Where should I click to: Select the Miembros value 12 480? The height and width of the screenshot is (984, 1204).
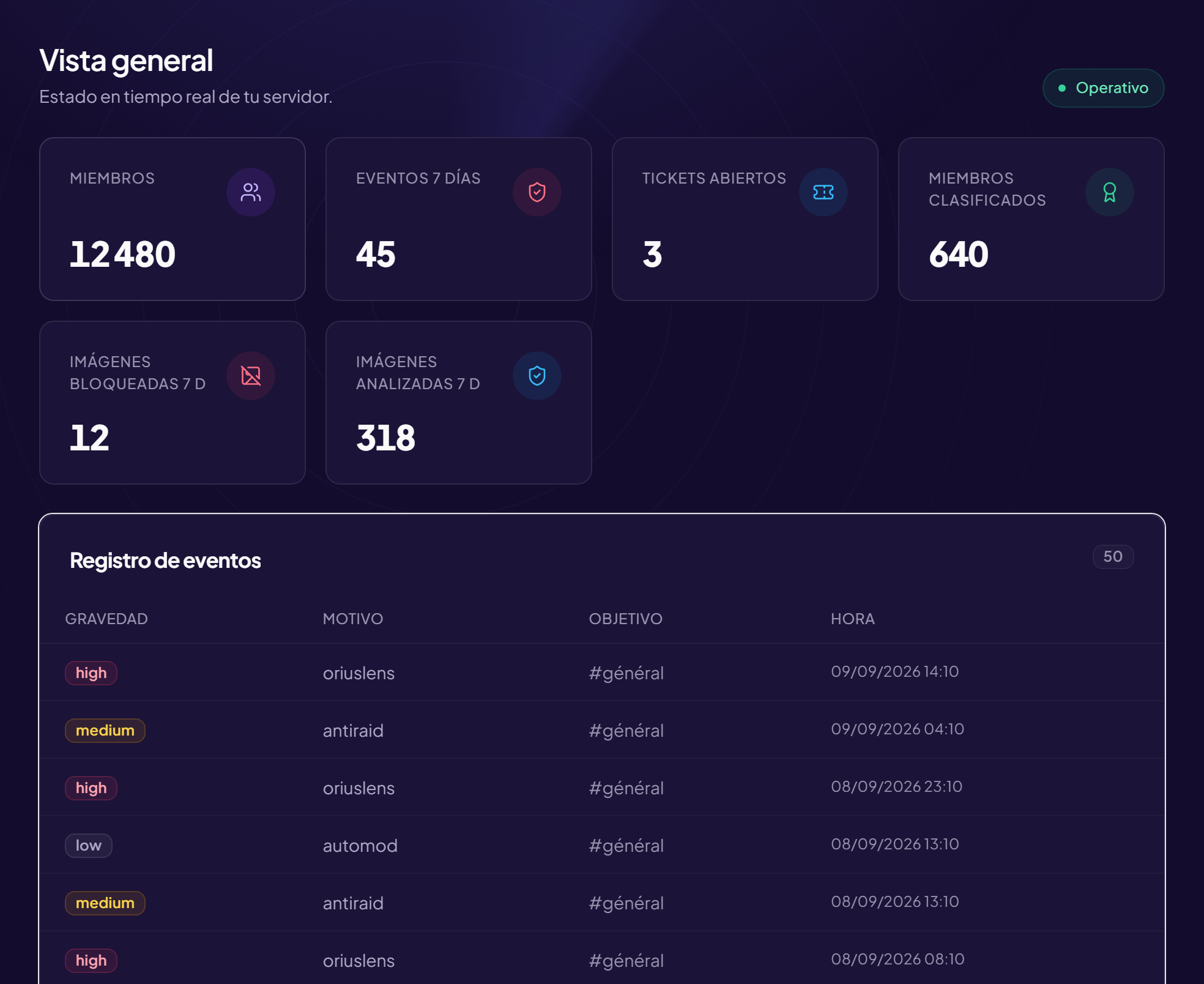(x=122, y=255)
